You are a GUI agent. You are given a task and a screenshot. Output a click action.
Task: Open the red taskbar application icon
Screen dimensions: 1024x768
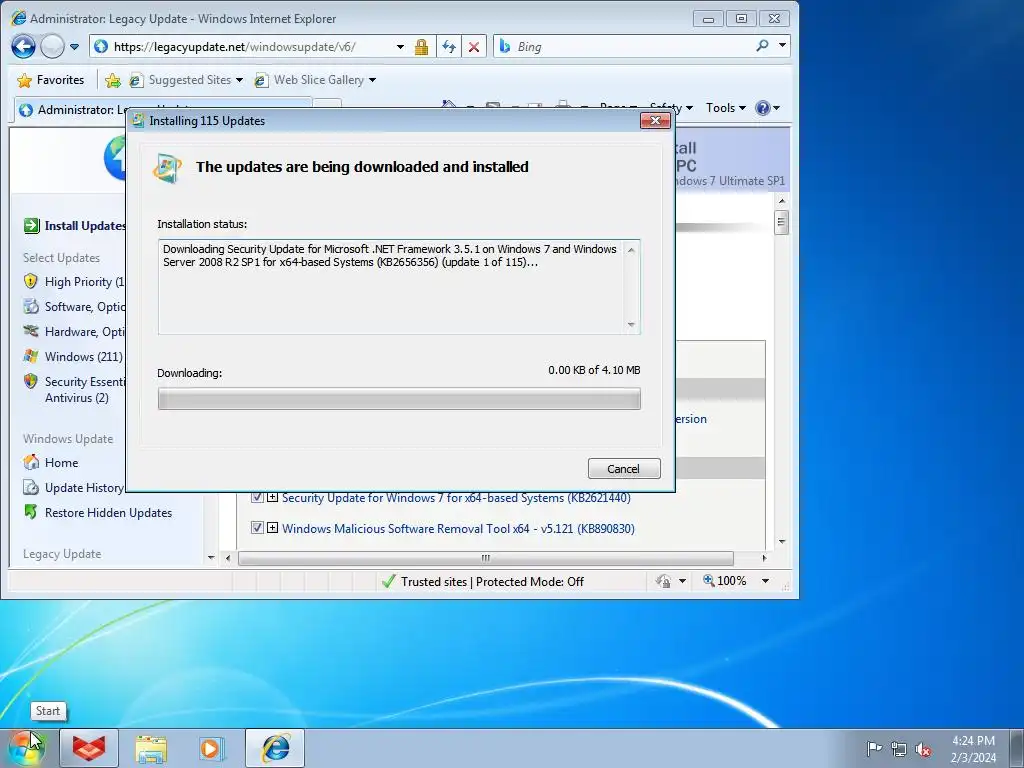point(89,748)
